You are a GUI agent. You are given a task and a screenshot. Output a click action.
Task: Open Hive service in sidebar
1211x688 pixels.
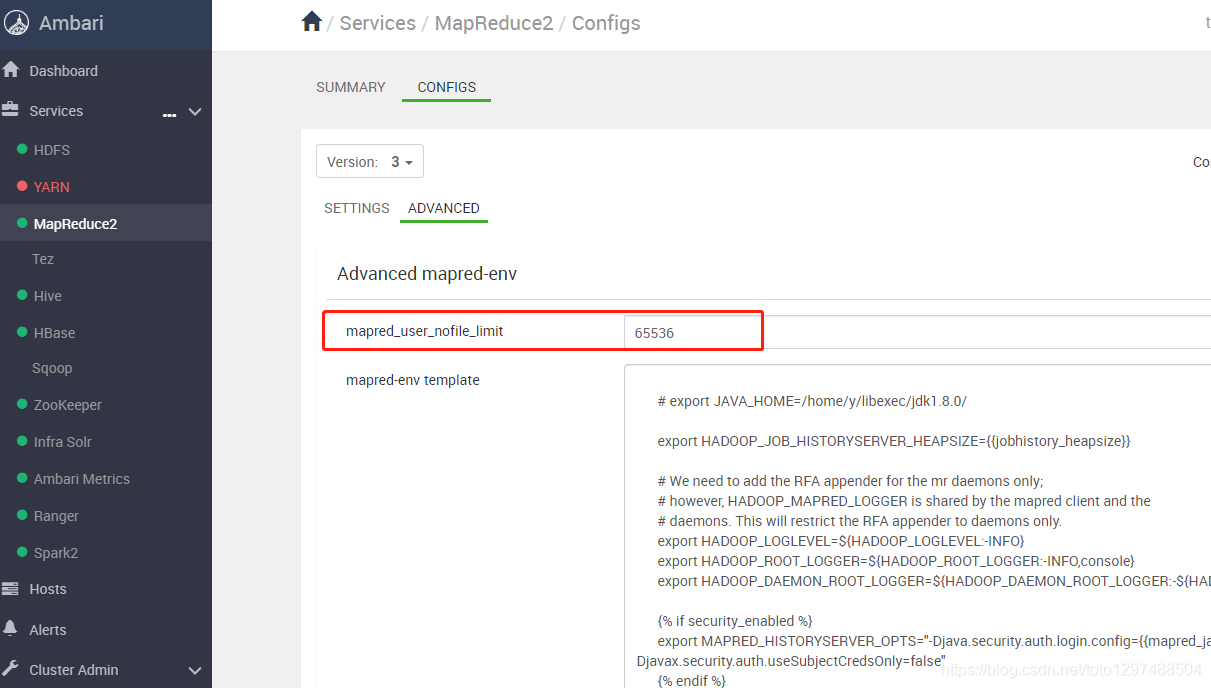coord(48,296)
